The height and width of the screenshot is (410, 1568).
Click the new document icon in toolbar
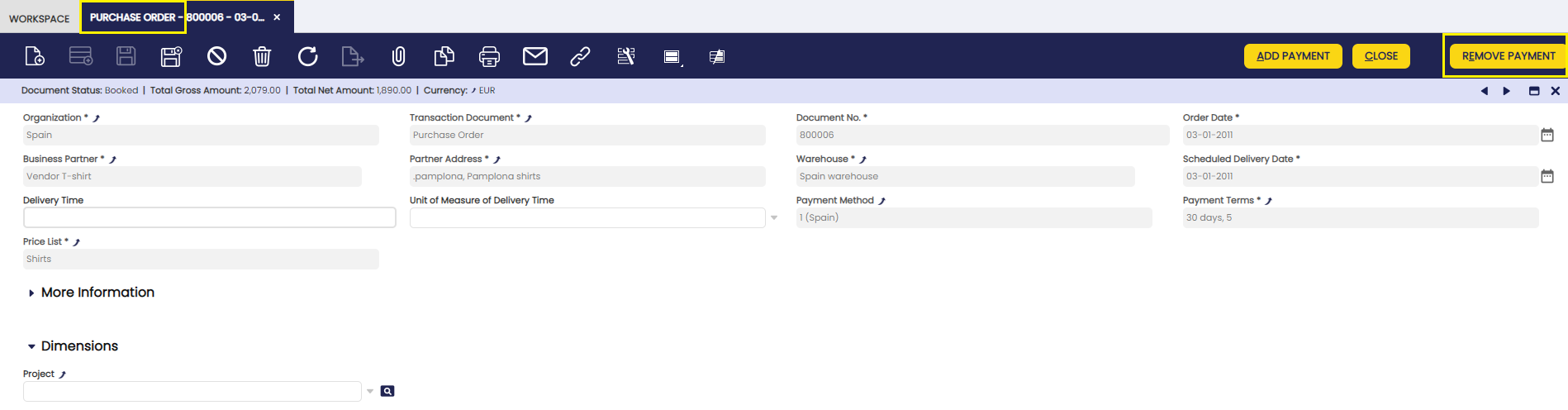(x=35, y=56)
